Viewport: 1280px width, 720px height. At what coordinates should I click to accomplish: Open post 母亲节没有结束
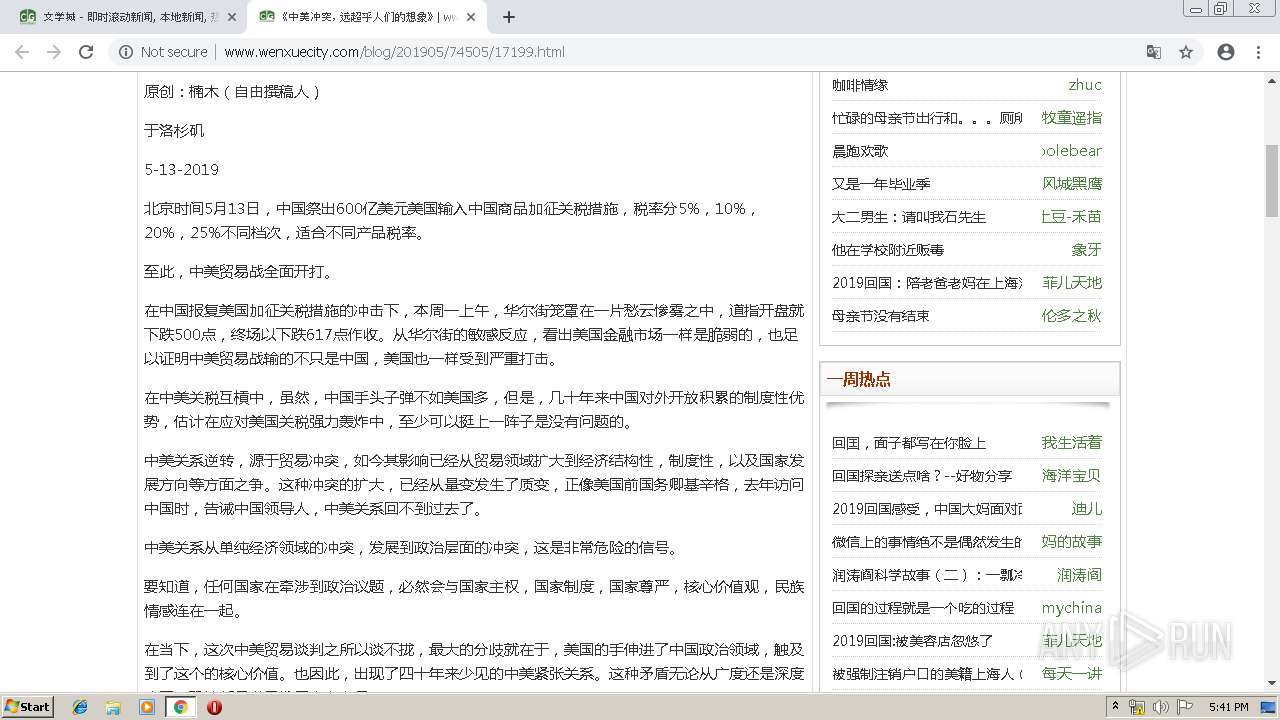[881, 316]
